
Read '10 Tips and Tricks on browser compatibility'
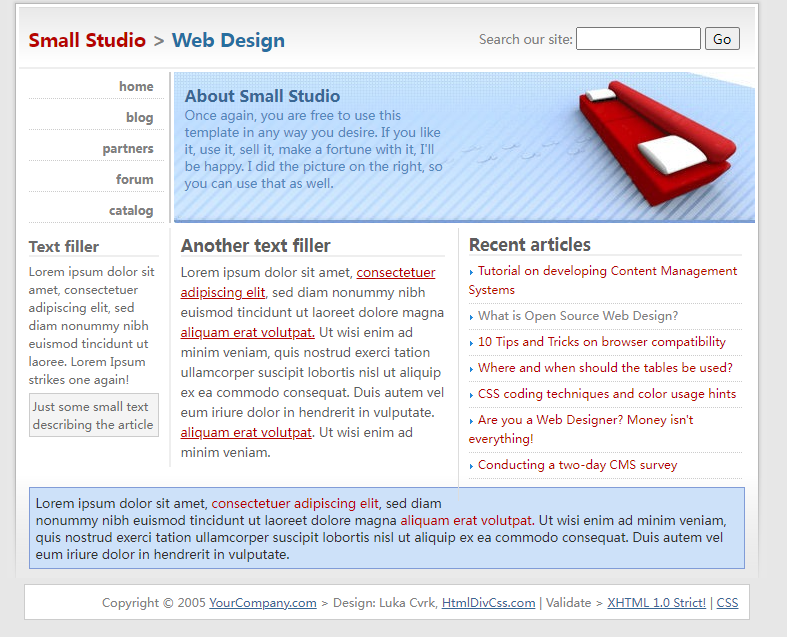tap(601, 342)
